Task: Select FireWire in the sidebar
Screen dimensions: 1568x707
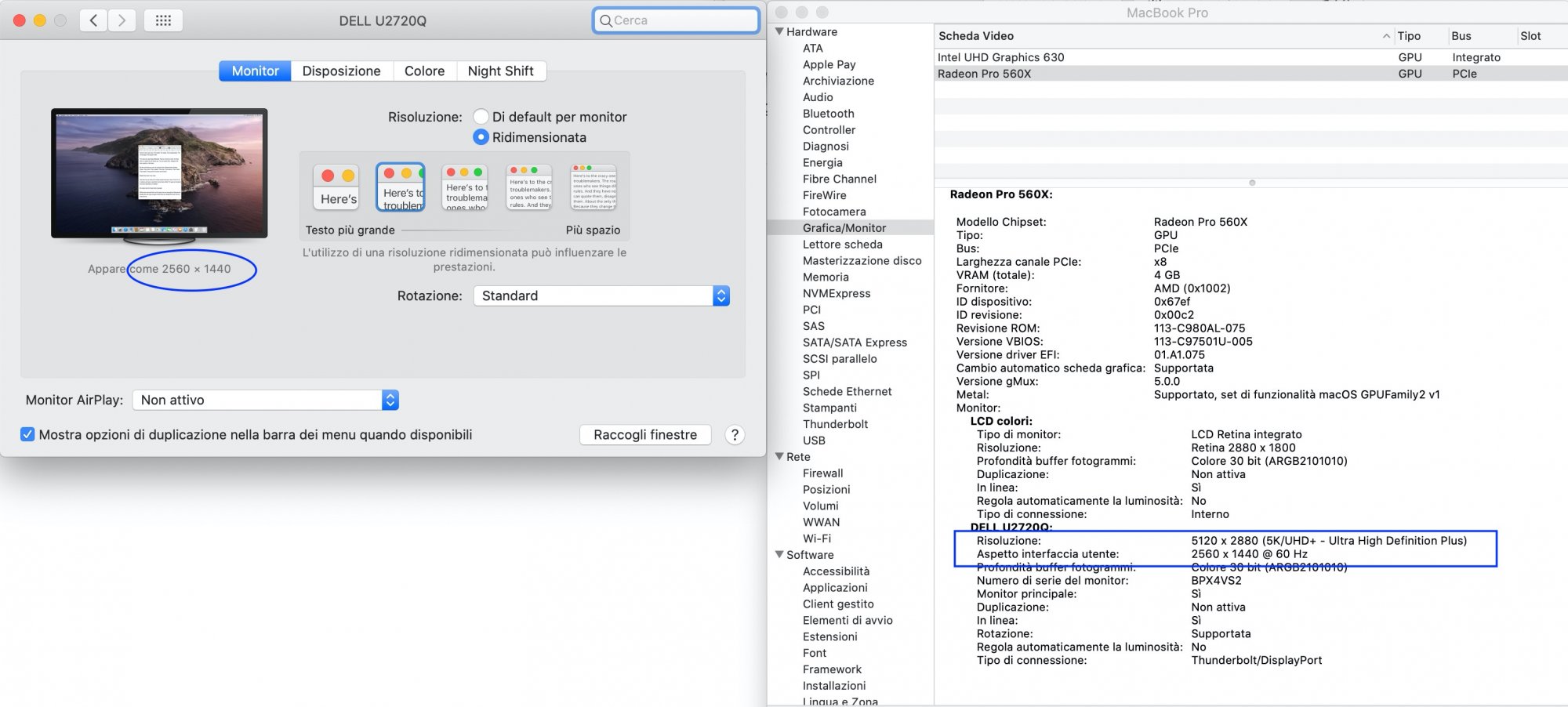Action: (x=824, y=196)
